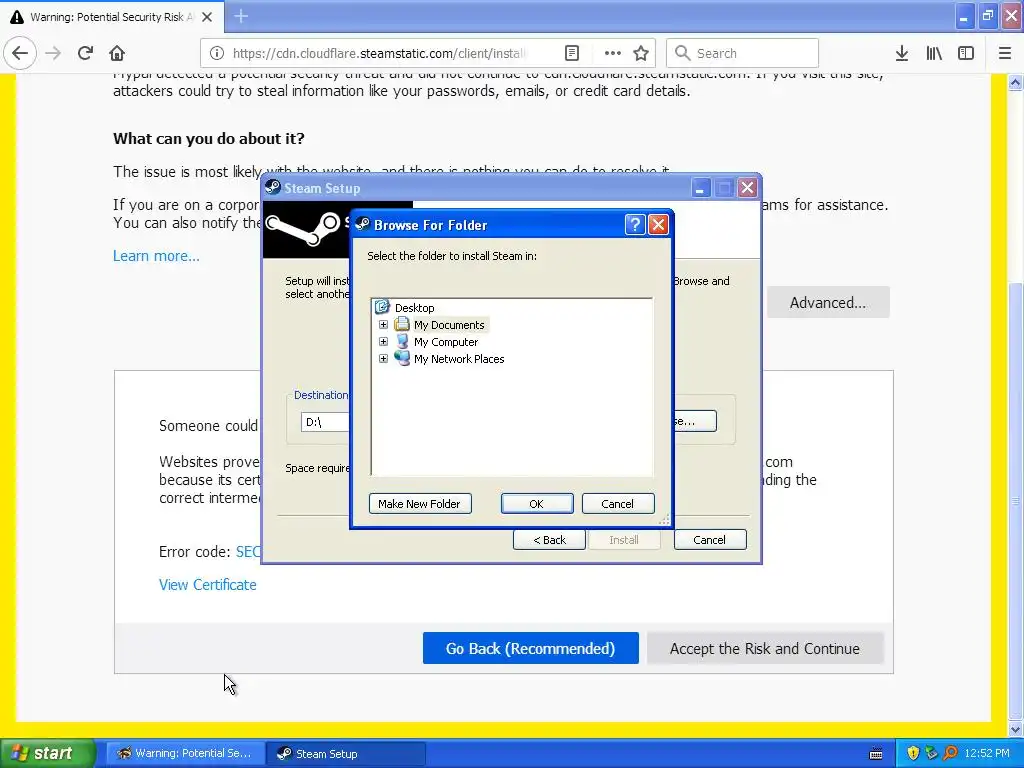Open the Firefox home page icon

pyautogui.click(x=117, y=53)
